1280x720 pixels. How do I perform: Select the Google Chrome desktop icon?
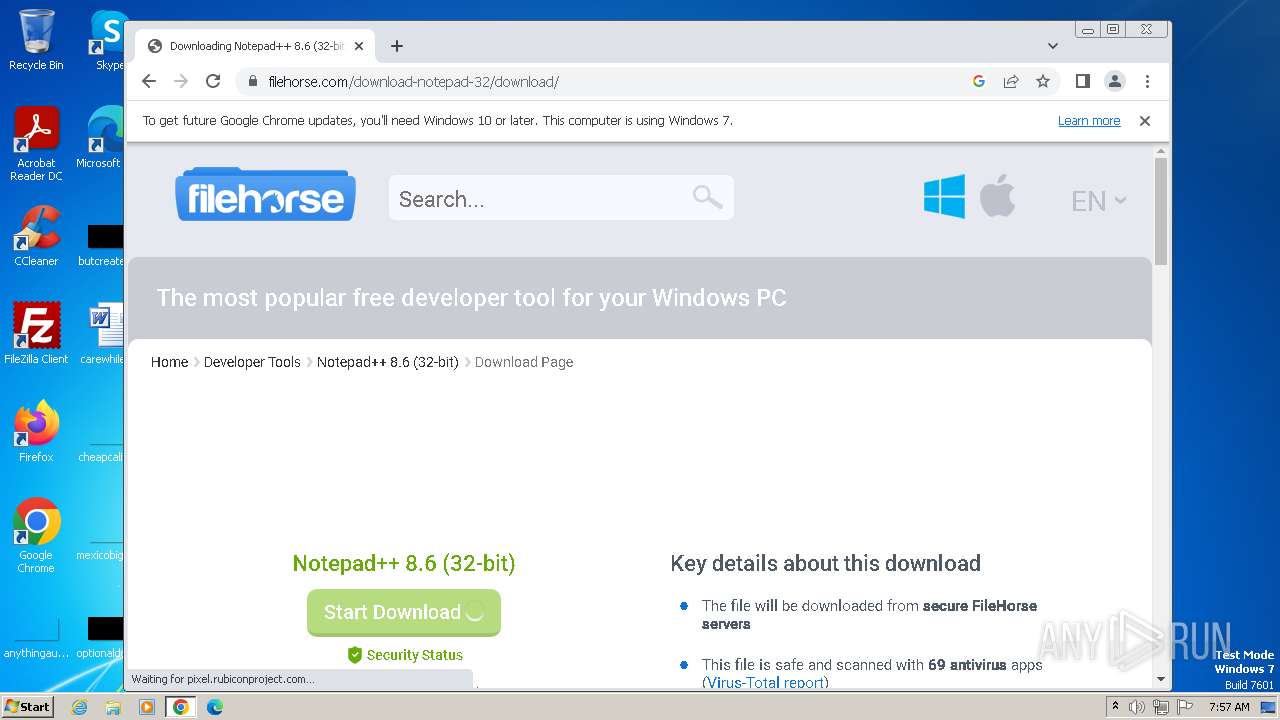coord(36,536)
